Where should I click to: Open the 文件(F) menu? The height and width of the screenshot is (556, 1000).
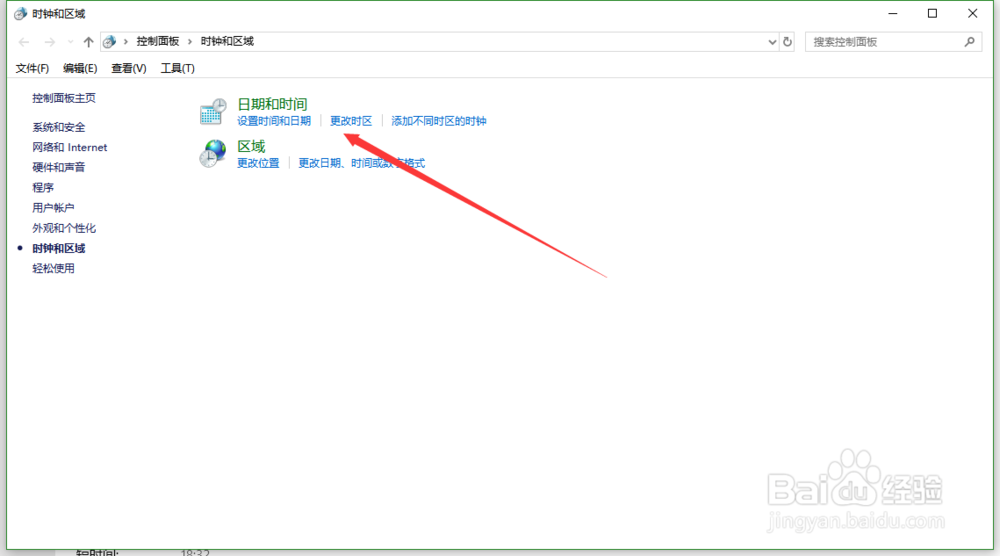click(x=32, y=68)
